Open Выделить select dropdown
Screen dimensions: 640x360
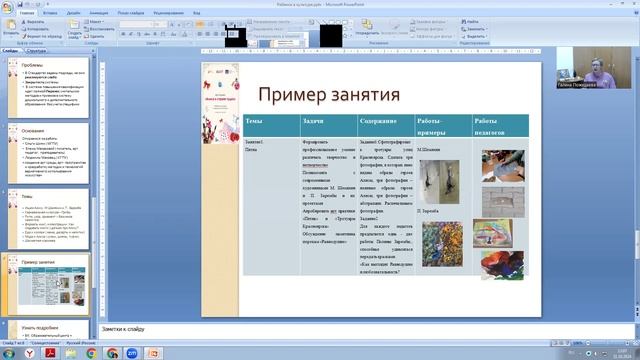(x=474, y=36)
